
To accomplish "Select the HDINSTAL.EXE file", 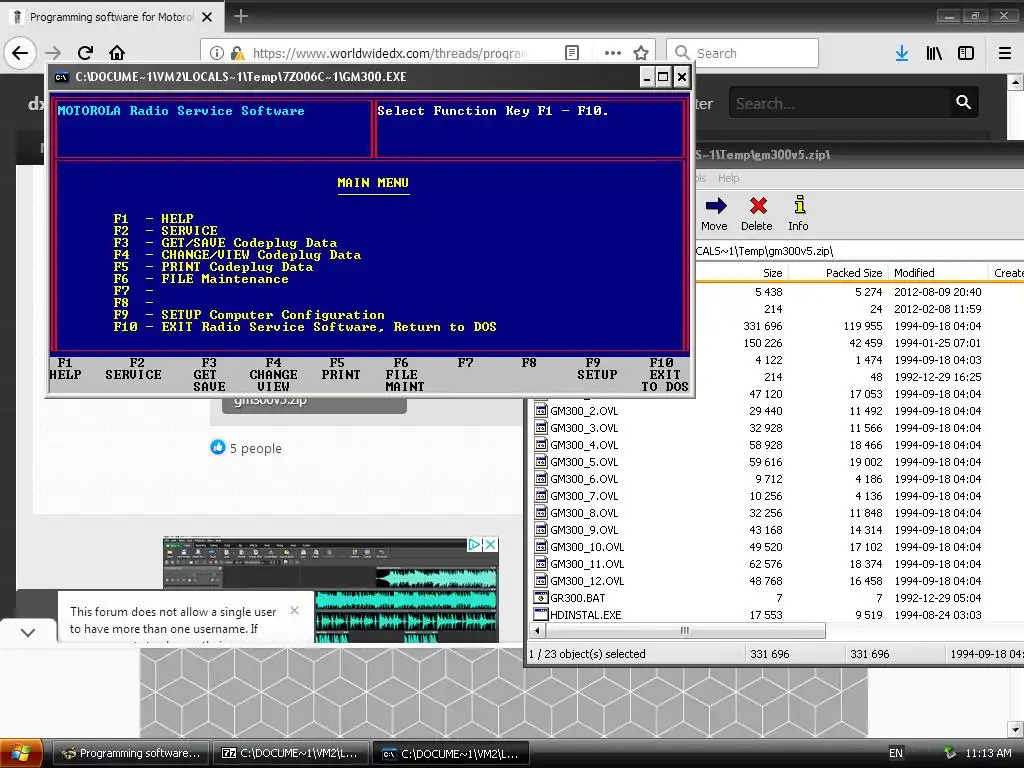I will point(578,615).
